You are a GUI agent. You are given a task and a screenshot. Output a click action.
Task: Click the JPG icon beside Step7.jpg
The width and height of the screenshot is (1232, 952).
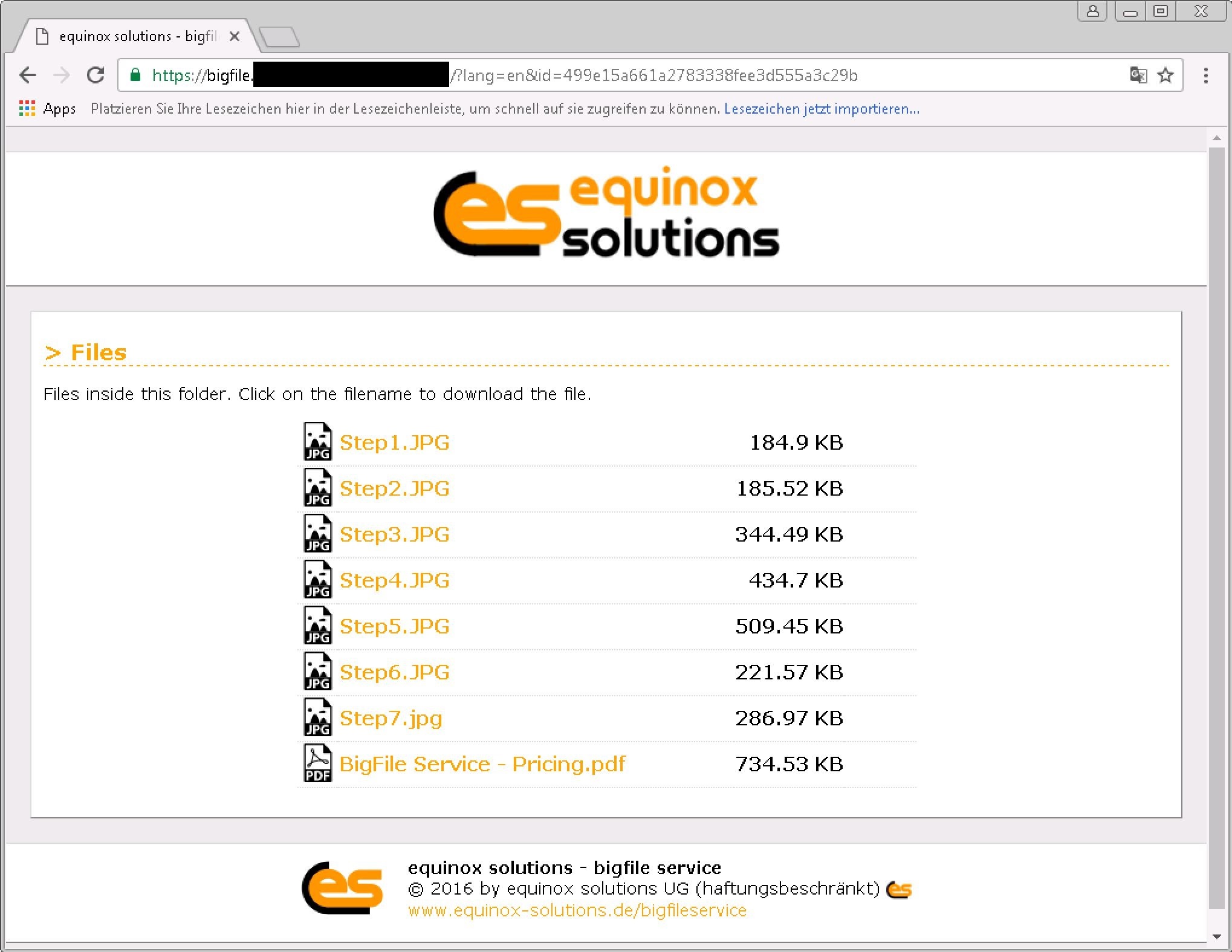coord(317,717)
